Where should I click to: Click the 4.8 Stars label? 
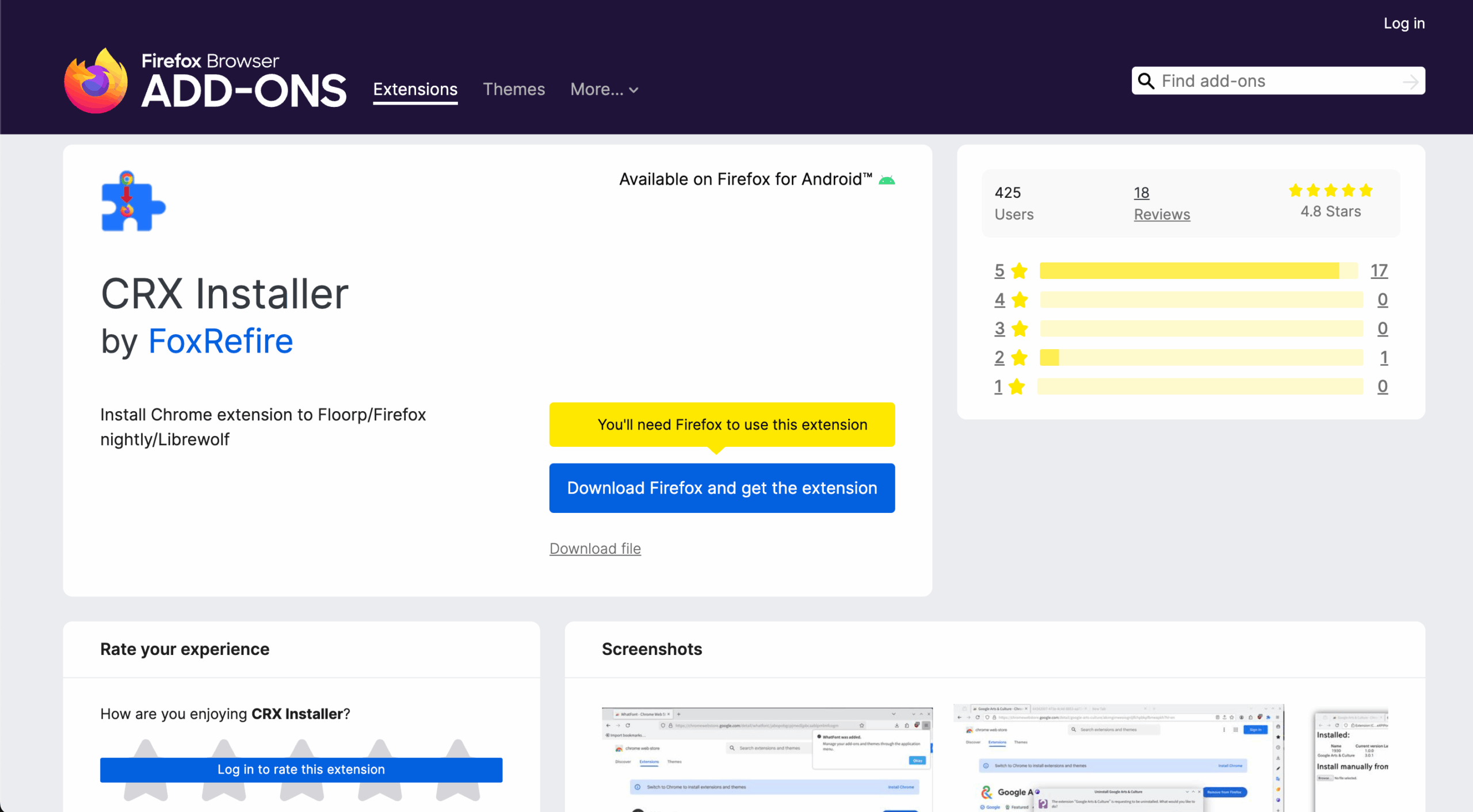click(x=1330, y=212)
